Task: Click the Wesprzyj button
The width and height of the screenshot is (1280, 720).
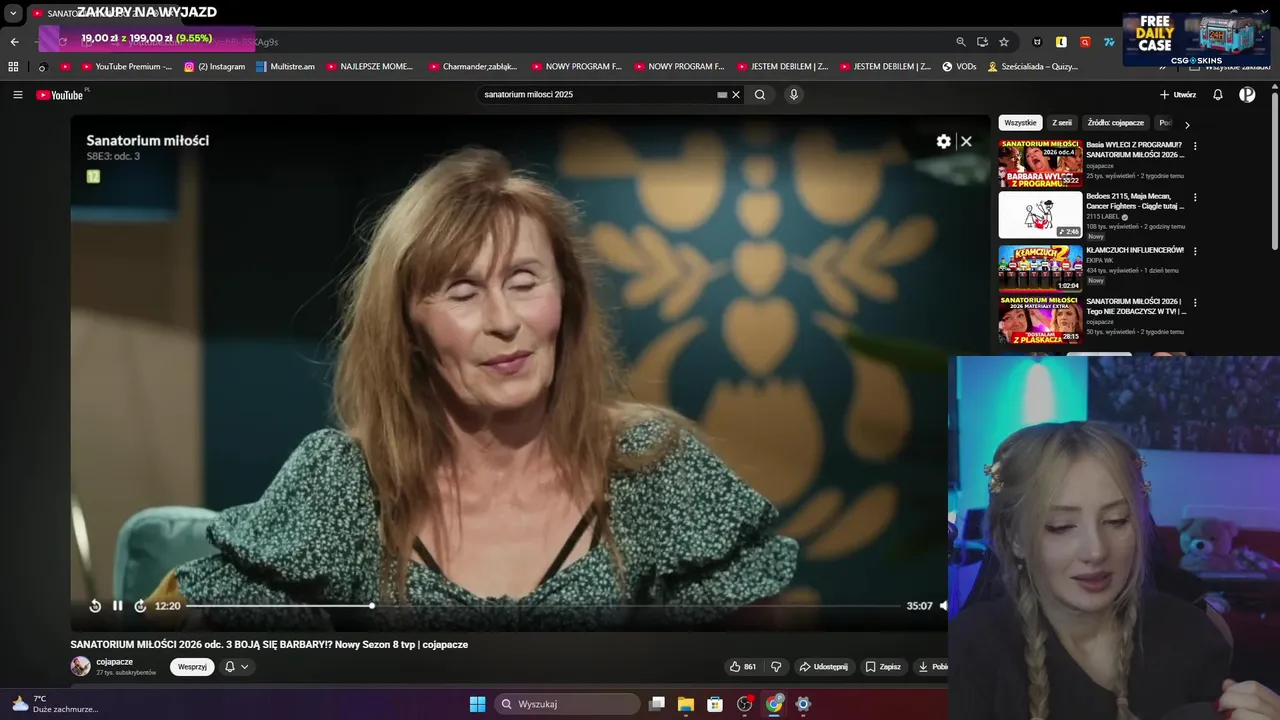Action: tap(192, 667)
